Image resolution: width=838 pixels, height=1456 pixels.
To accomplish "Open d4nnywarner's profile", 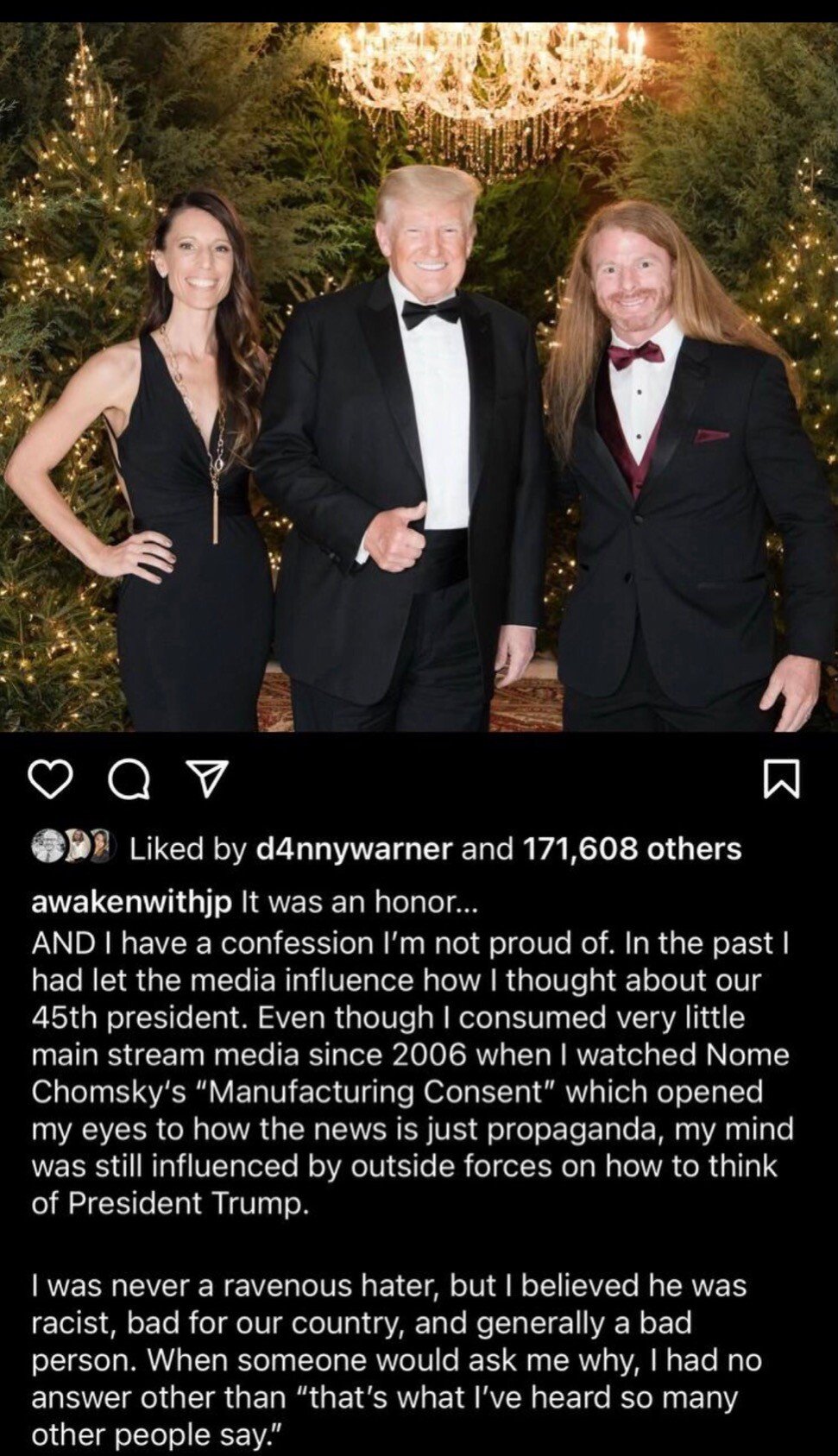I will pyautogui.click(x=355, y=849).
